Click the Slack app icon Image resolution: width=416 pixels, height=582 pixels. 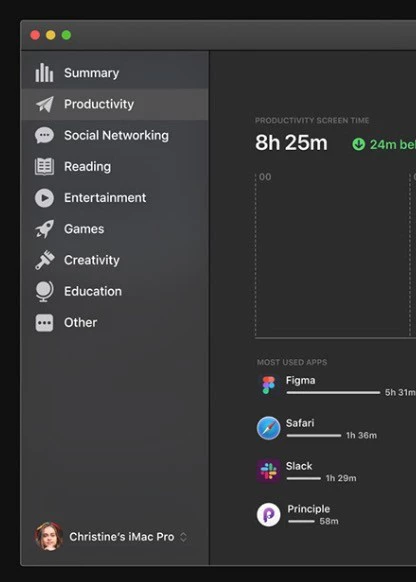point(268,471)
